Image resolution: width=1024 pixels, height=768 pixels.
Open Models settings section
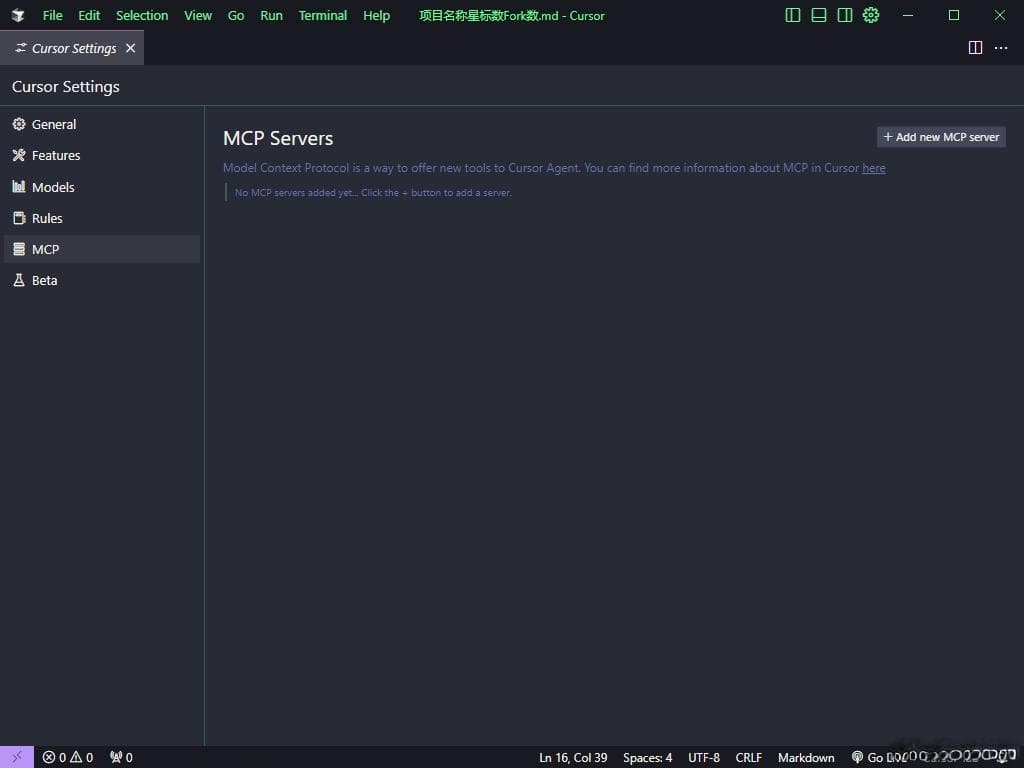click(x=102, y=187)
